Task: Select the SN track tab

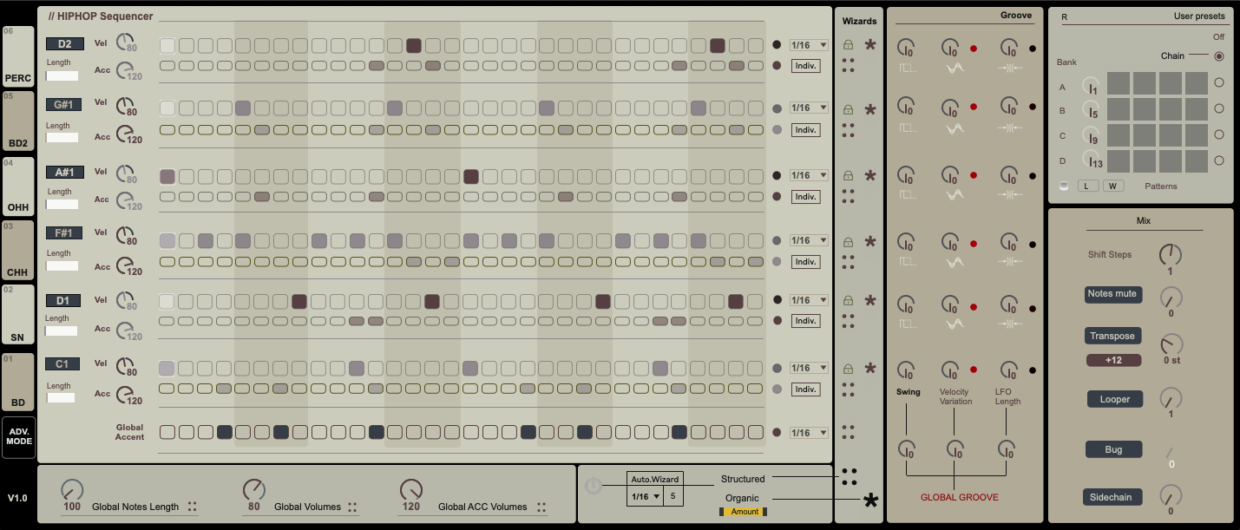Action: pos(18,315)
